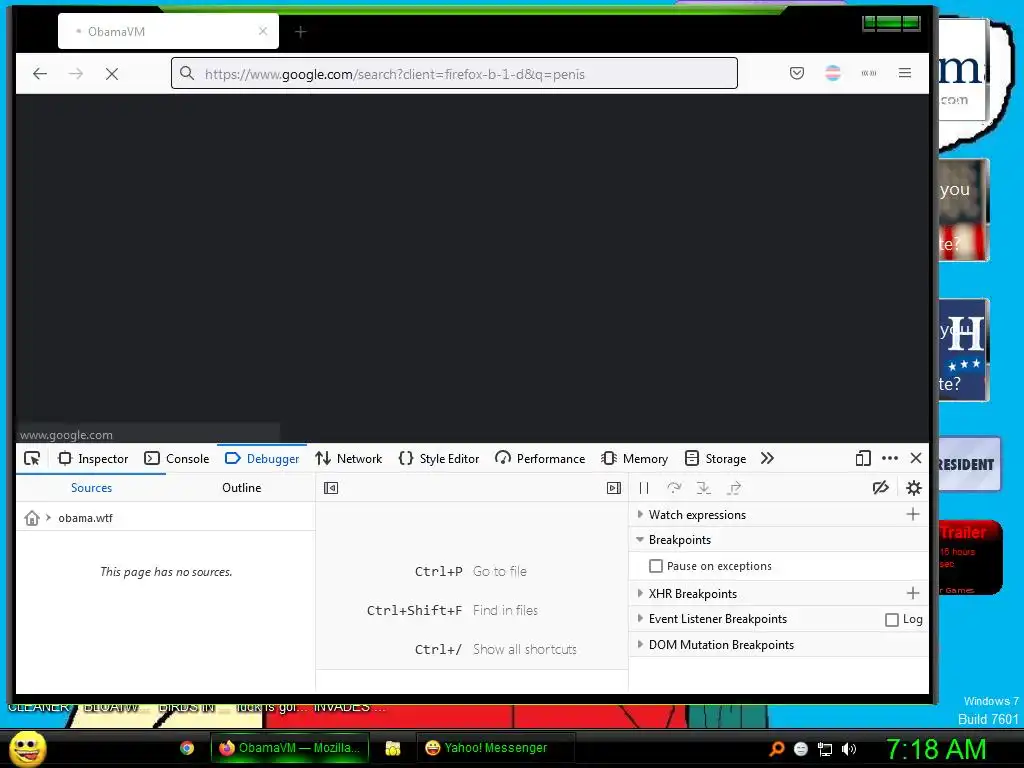Click the Step in button
The width and height of the screenshot is (1024, 768).
click(703, 488)
